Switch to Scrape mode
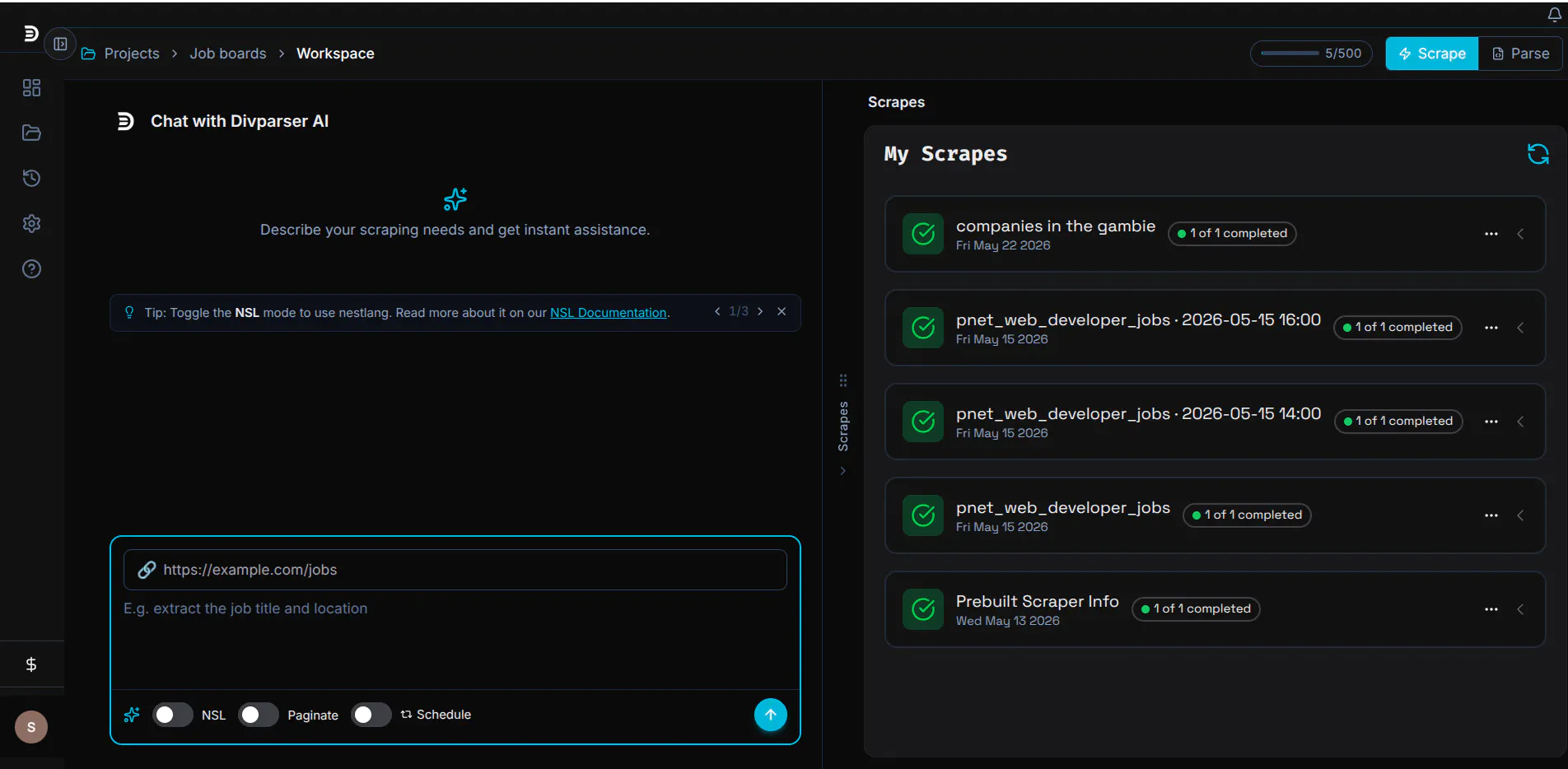 click(x=1432, y=54)
